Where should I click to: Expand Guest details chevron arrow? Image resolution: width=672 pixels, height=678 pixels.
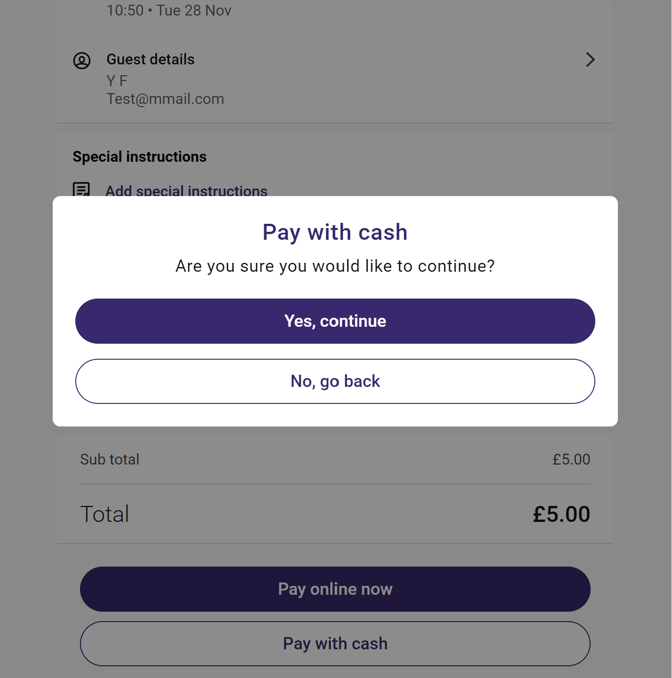click(590, 60)
